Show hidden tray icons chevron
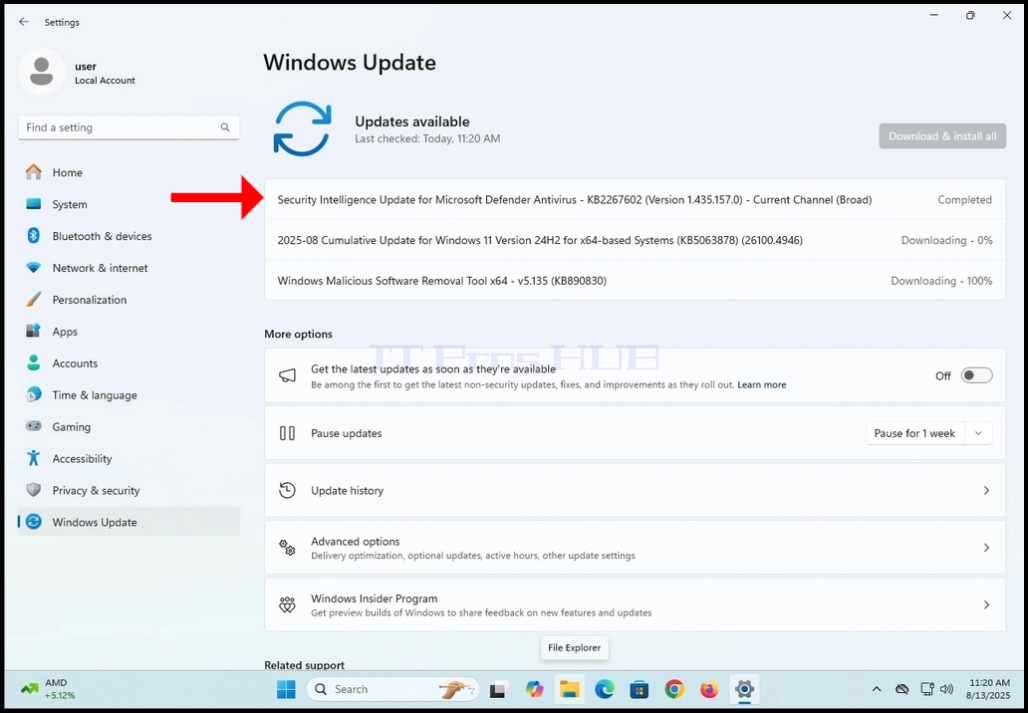Viewport: 1028px width, 713px height. pyautogui.click(x=877, y=689)
